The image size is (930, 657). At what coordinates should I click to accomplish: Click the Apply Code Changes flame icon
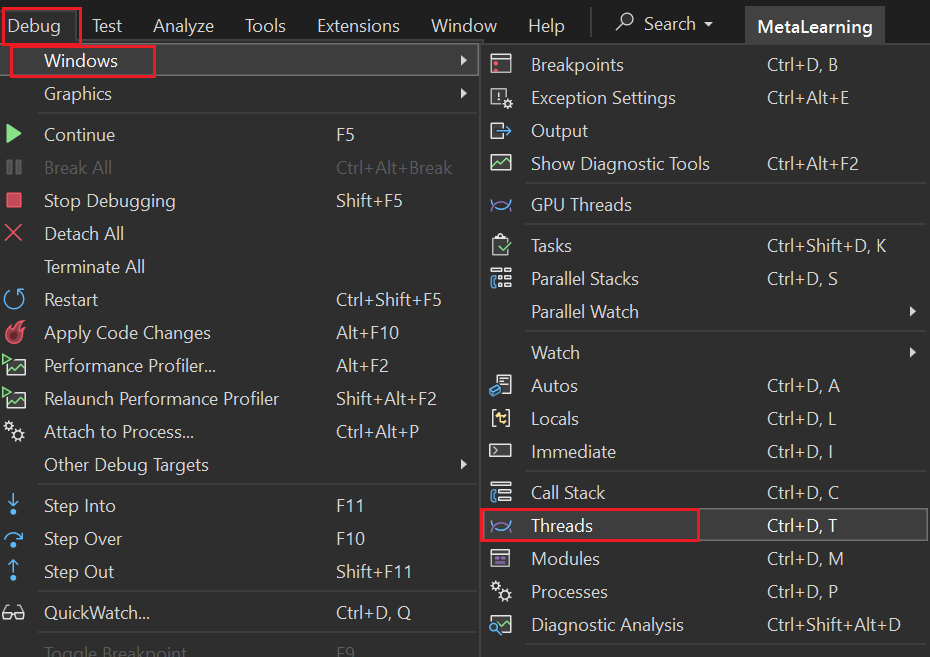click(x=14, y=332)
